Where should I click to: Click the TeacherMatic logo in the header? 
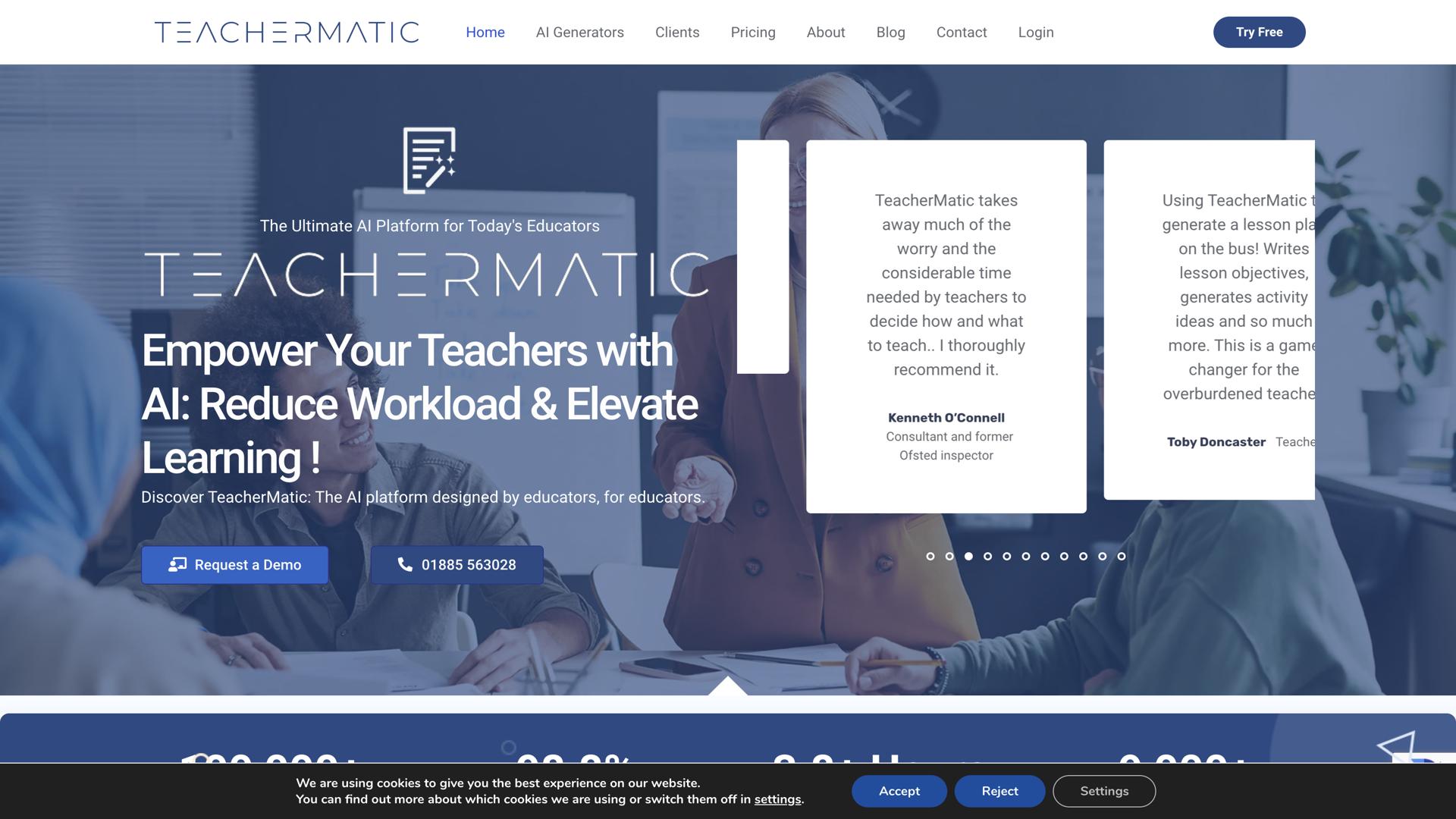pos(286,32)
